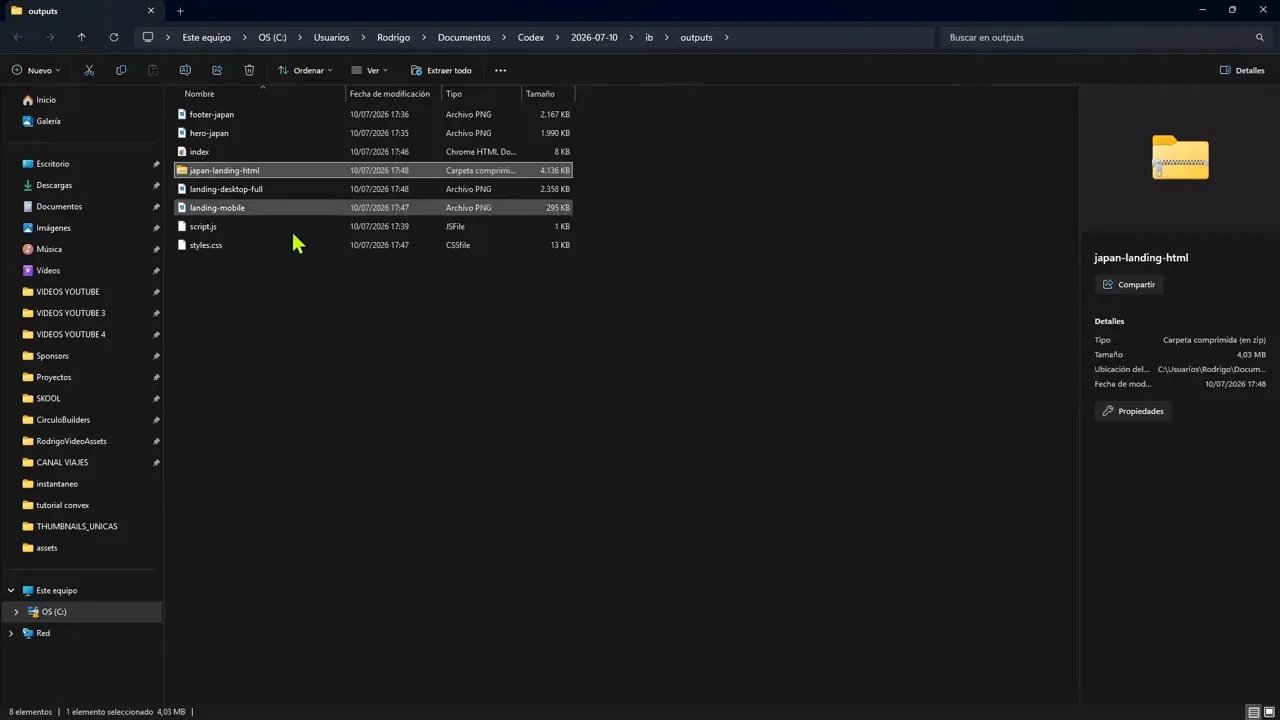Select the footer-japan PNG file

pyautogui.click(x=373, y=114)
